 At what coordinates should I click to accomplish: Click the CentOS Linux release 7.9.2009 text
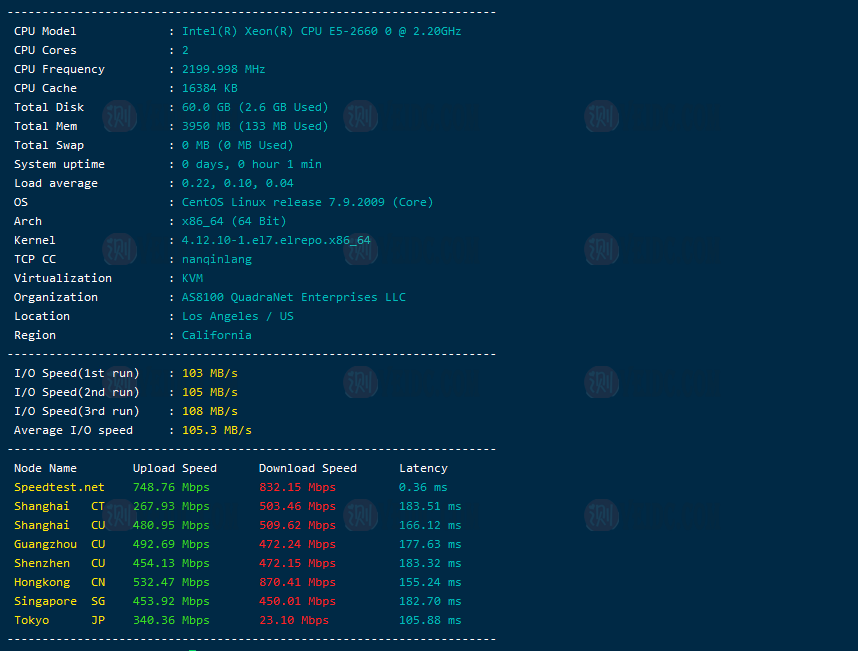pyautogui.click(x=307, y=202)
